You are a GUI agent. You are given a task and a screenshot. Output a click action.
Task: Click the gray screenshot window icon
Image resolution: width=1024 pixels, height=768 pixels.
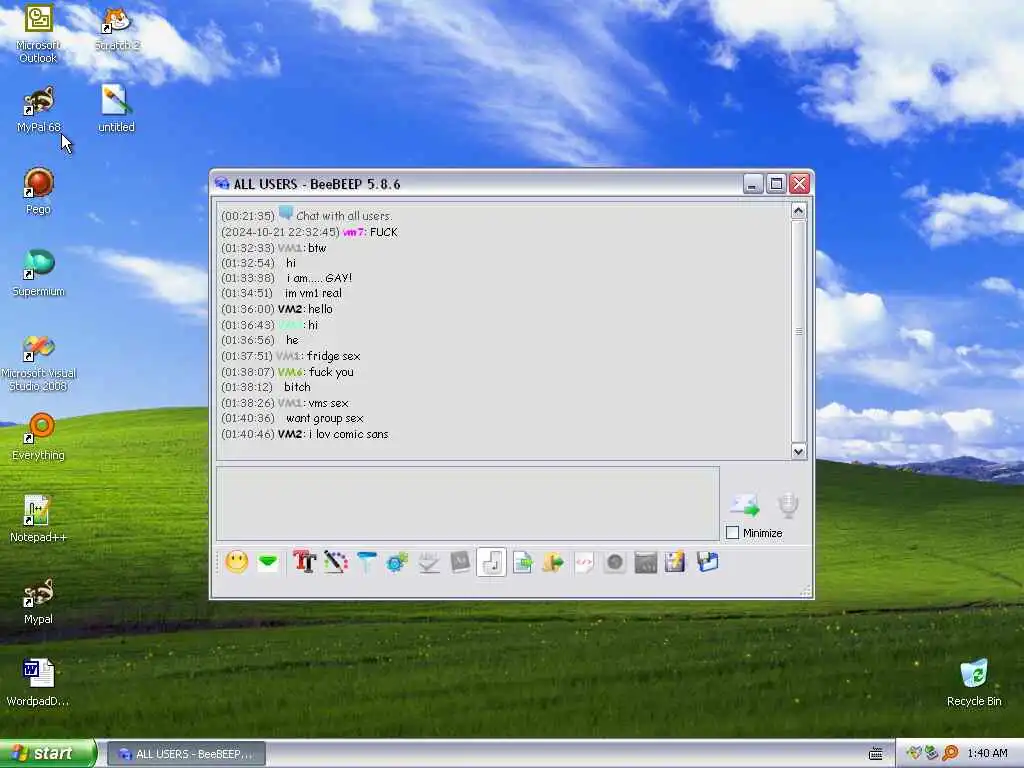pyautogui.click(x=645, y=562)
